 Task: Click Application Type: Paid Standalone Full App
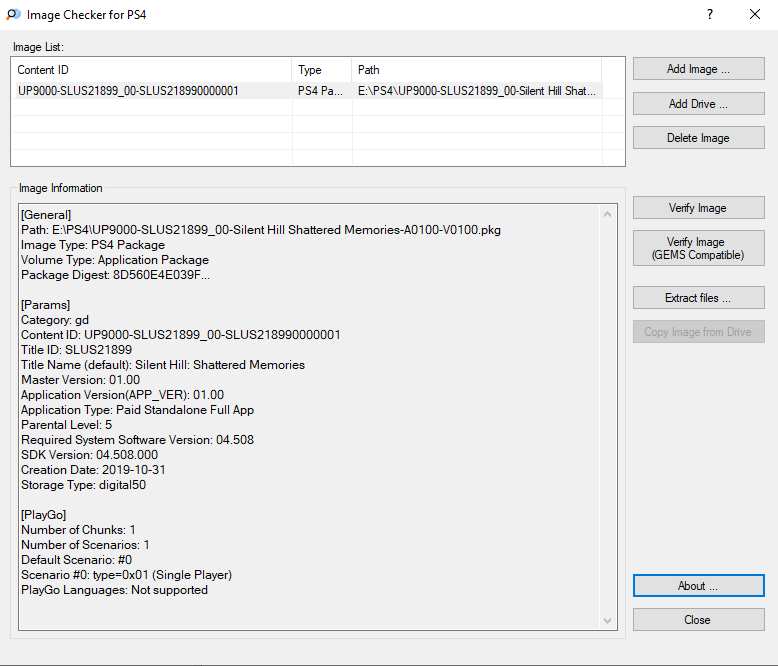coord(137,409)
